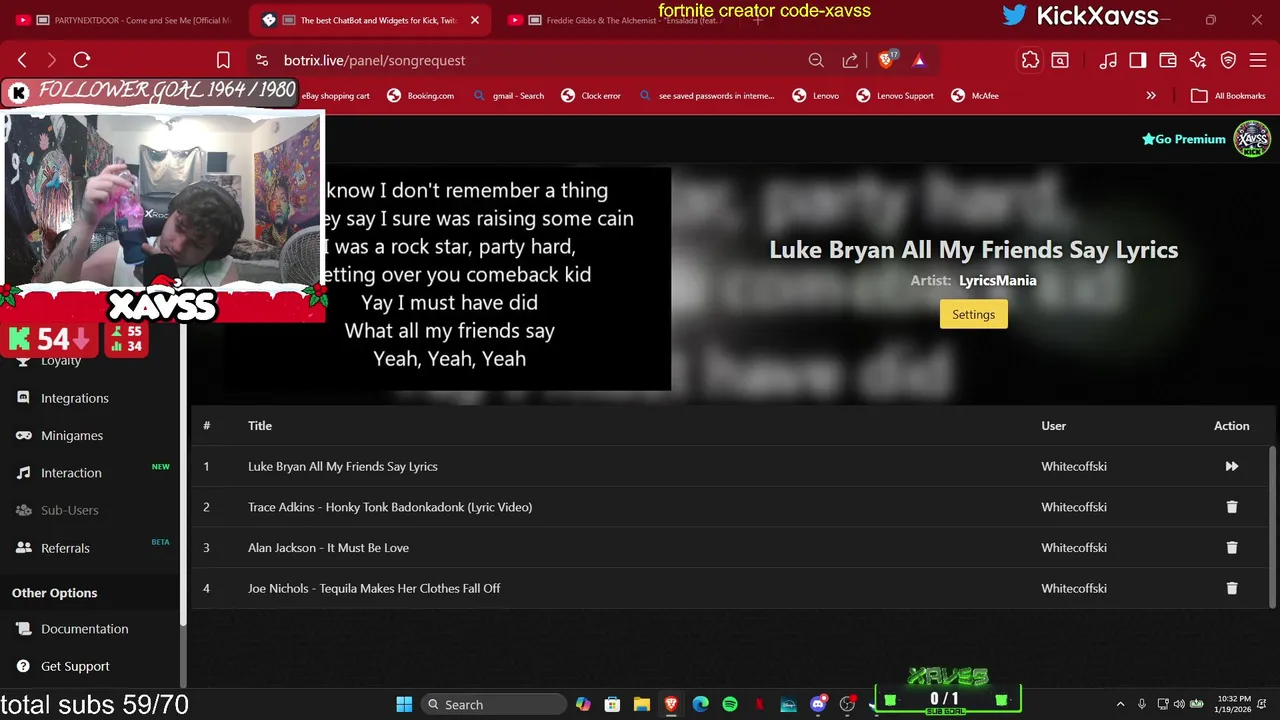Screen dimensions: 1280x720
Task: Open Get Support in the sidebar
Action: [x=75, y=666]
